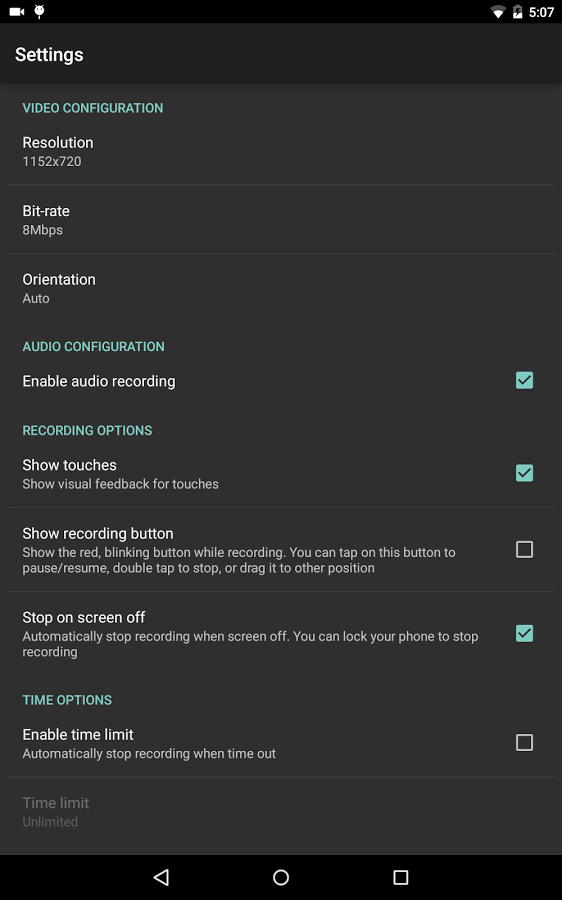The width and height of the screenshot is (562, 900).
Task: Tap the Wi-Fi signal icon
Action: 498,12
